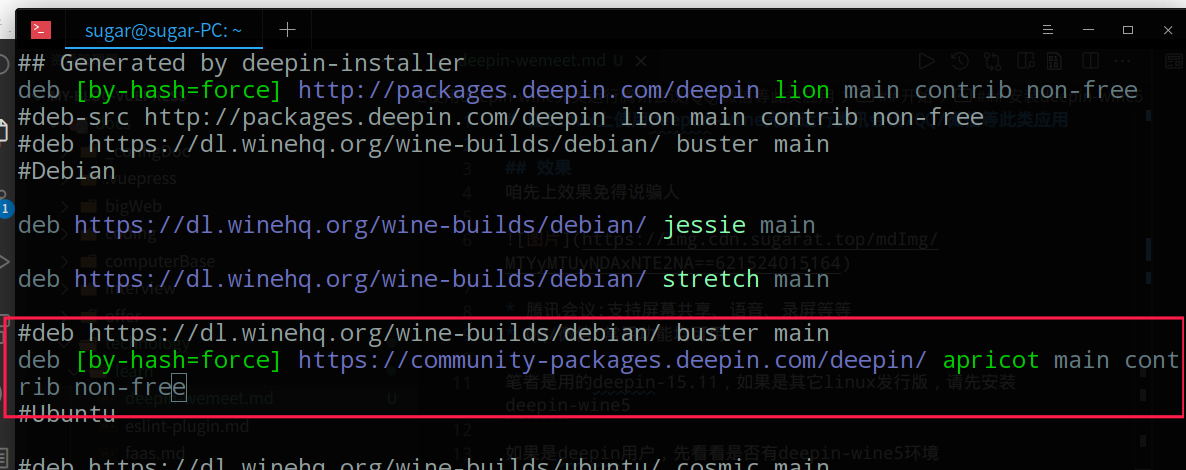Click the 'rib non-free' wrapped line at the cursor
The height and width of the screenshot is (470, 1186).
point(101,388)
